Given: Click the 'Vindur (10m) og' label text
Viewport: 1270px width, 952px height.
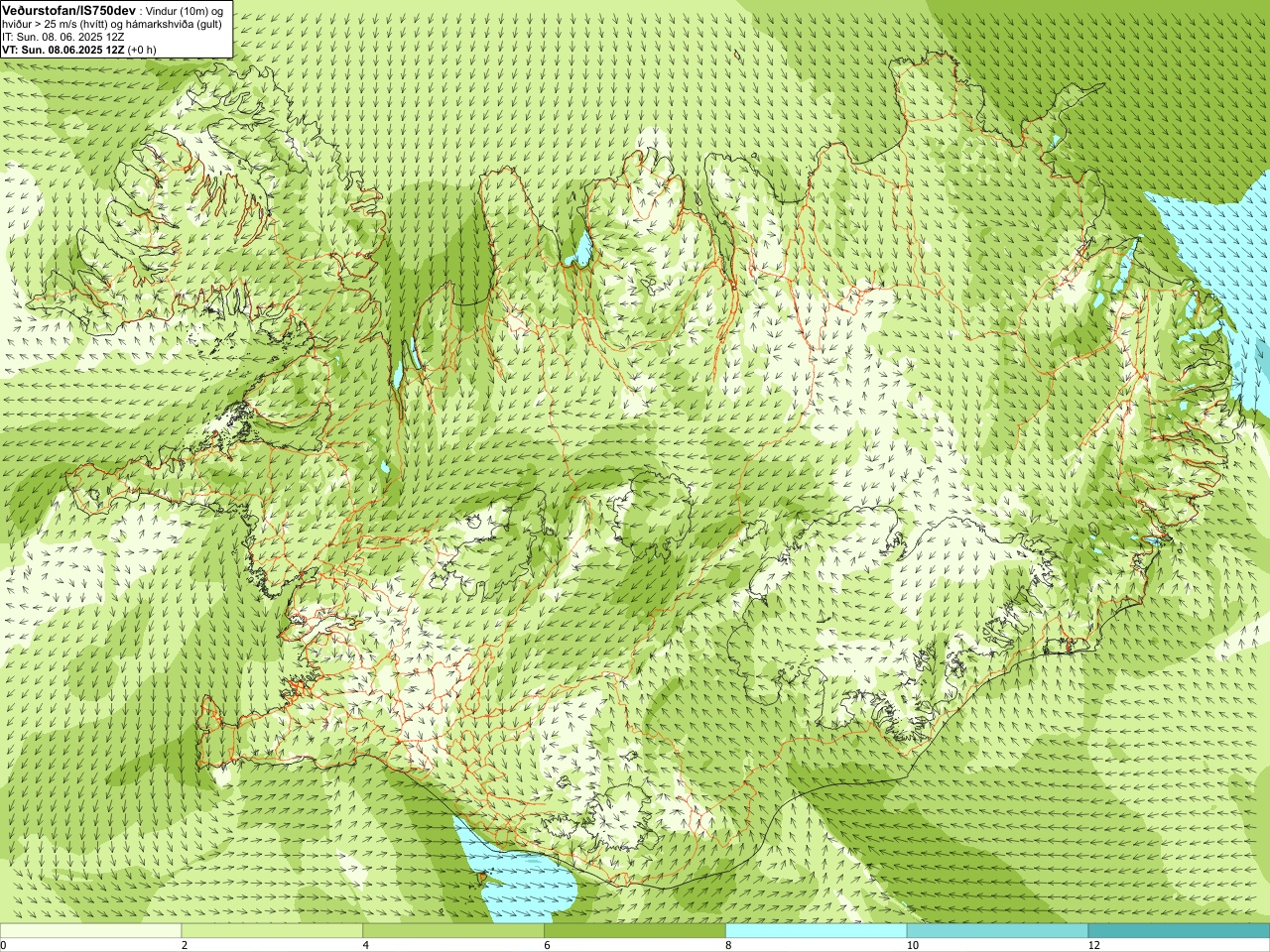Looking at the screenshot, I should point(185,10).
